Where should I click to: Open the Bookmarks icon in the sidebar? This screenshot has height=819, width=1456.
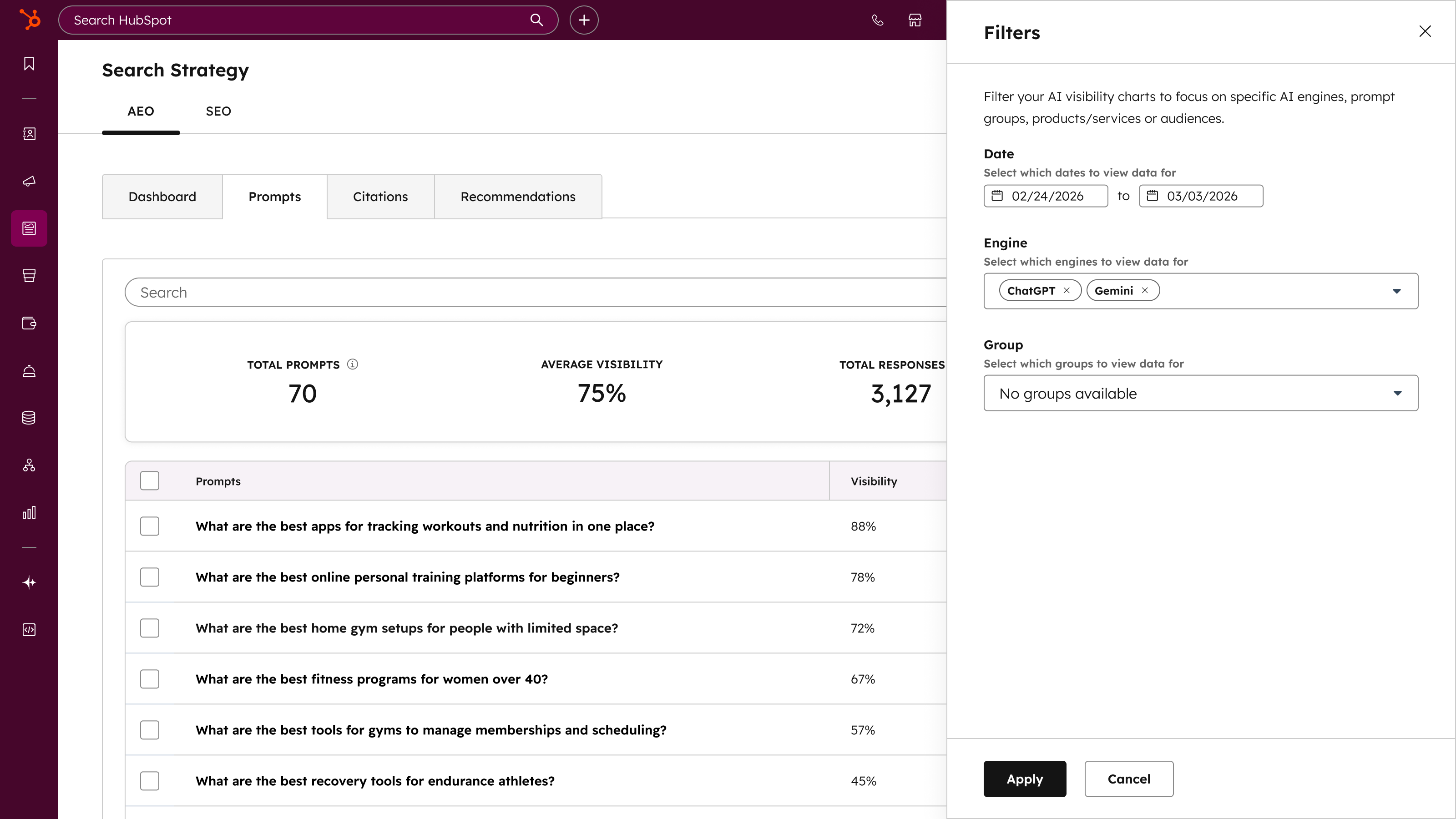(x=29, y=63)
